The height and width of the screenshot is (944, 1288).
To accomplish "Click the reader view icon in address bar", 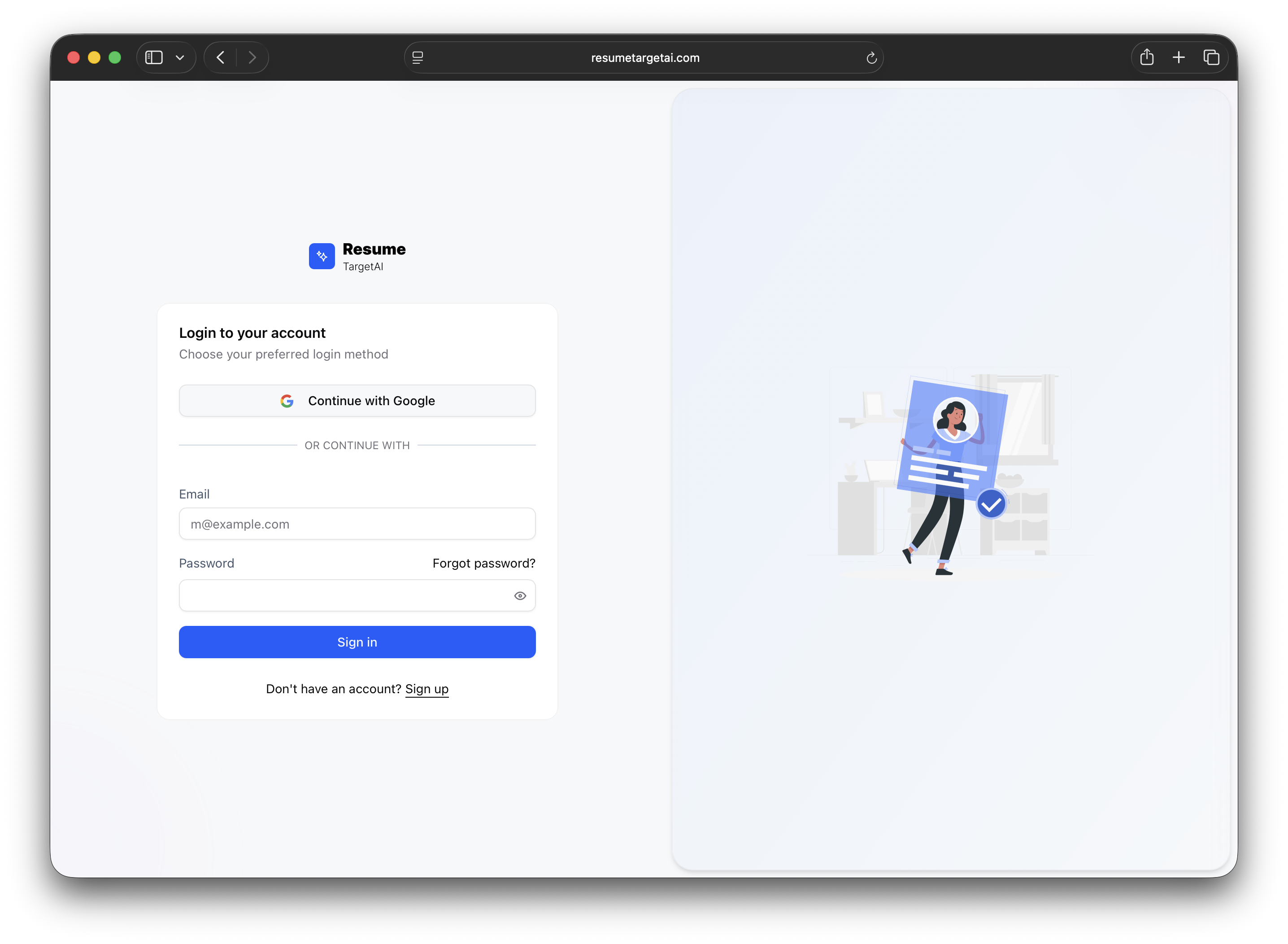I will click(x=418, y=57).
